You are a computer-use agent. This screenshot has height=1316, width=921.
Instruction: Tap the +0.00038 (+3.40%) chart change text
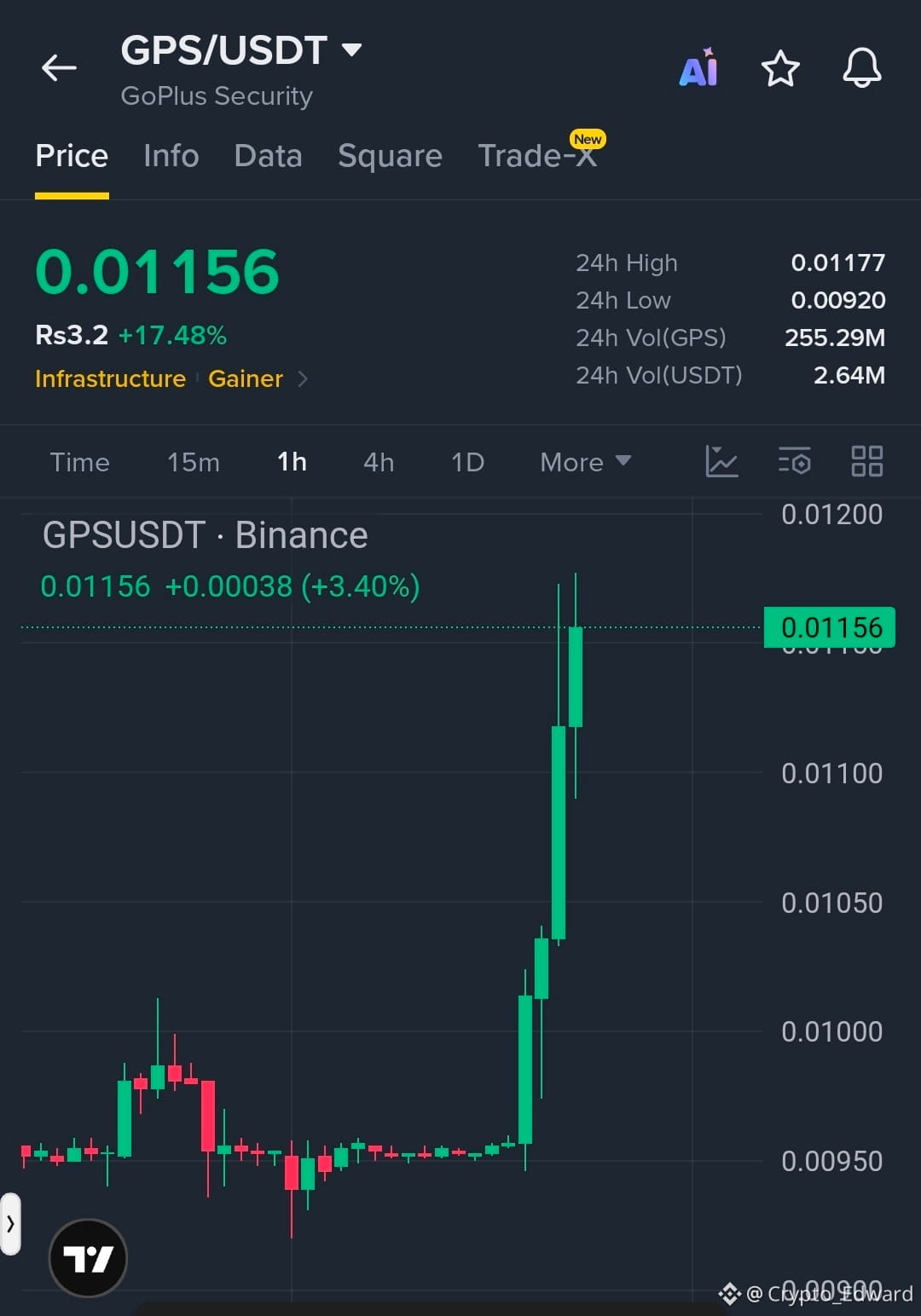(292, 586)
